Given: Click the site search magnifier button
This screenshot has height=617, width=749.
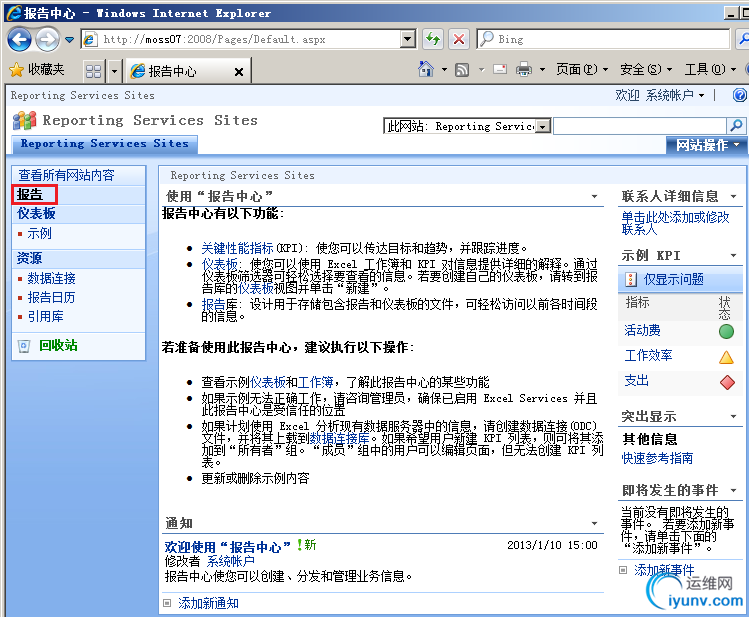Looking at the screenshot, I should [736, 126].
